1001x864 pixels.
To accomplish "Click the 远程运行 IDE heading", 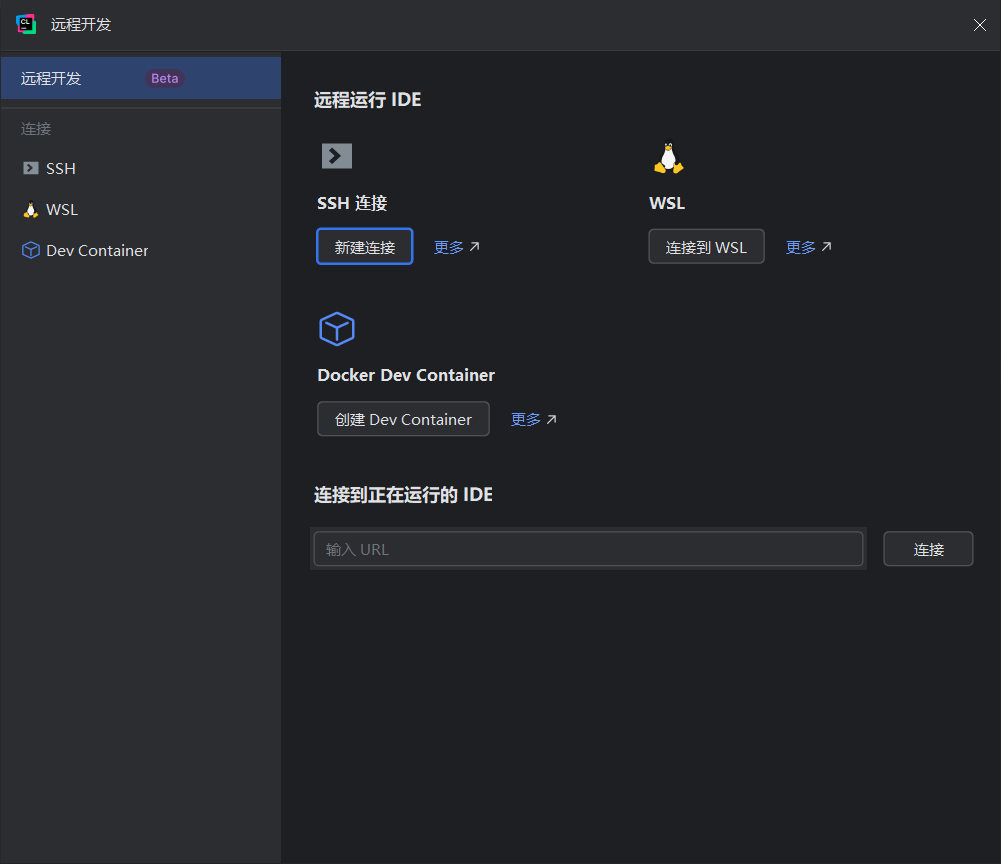I will [368, 100].
